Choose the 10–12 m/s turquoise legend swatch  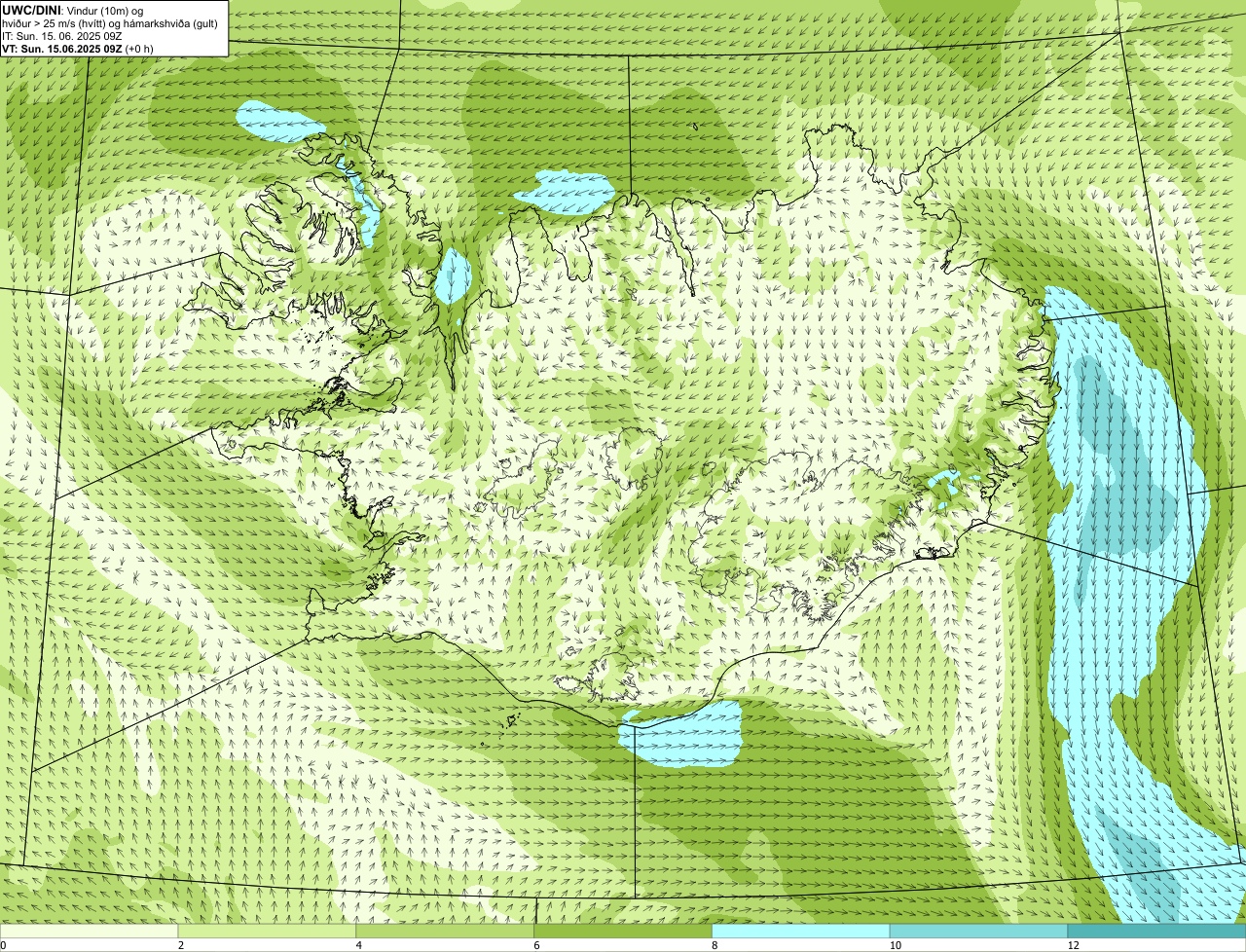click(x=979, y=932)
